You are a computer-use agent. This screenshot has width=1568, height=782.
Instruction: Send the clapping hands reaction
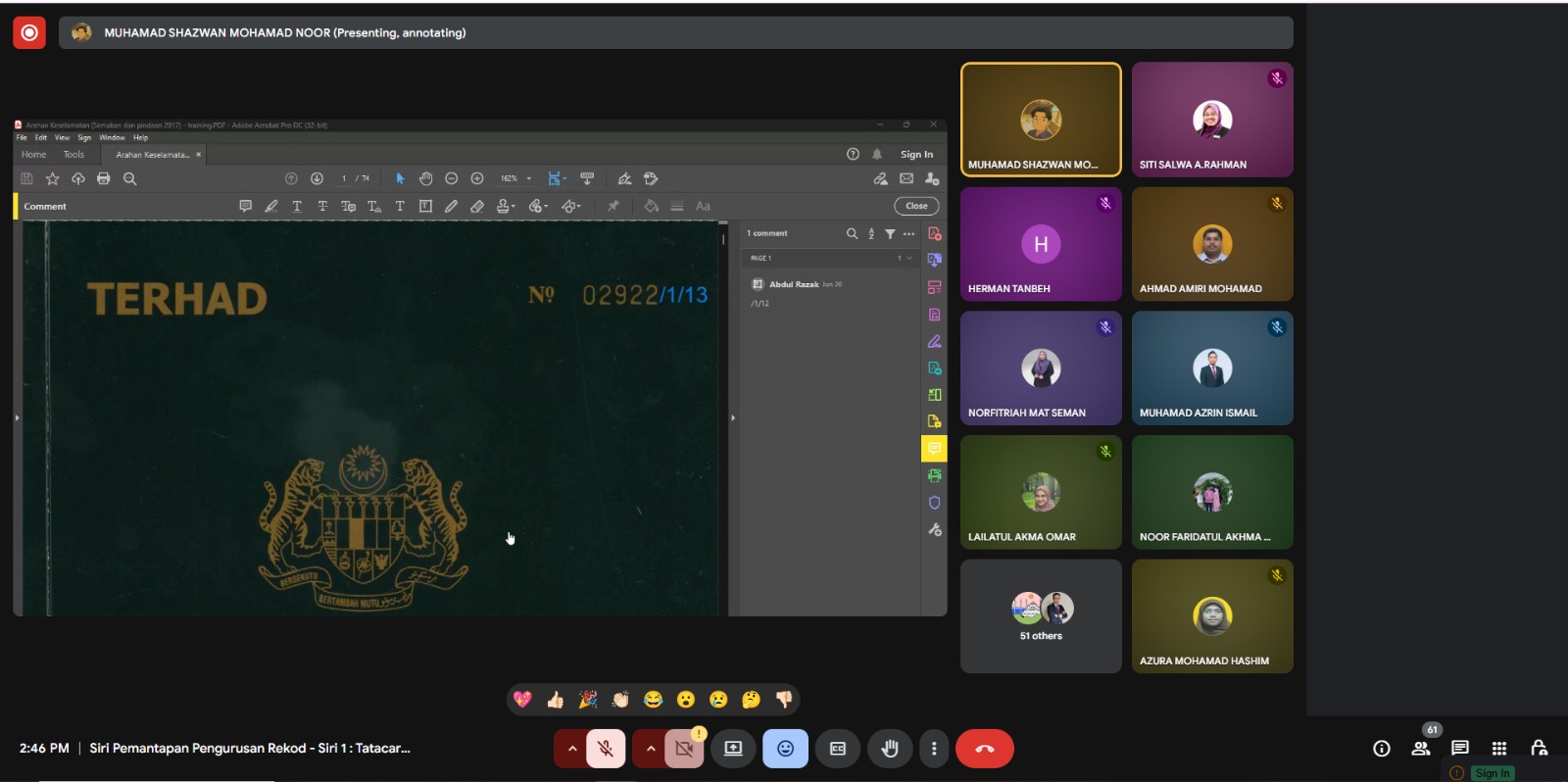620,699
